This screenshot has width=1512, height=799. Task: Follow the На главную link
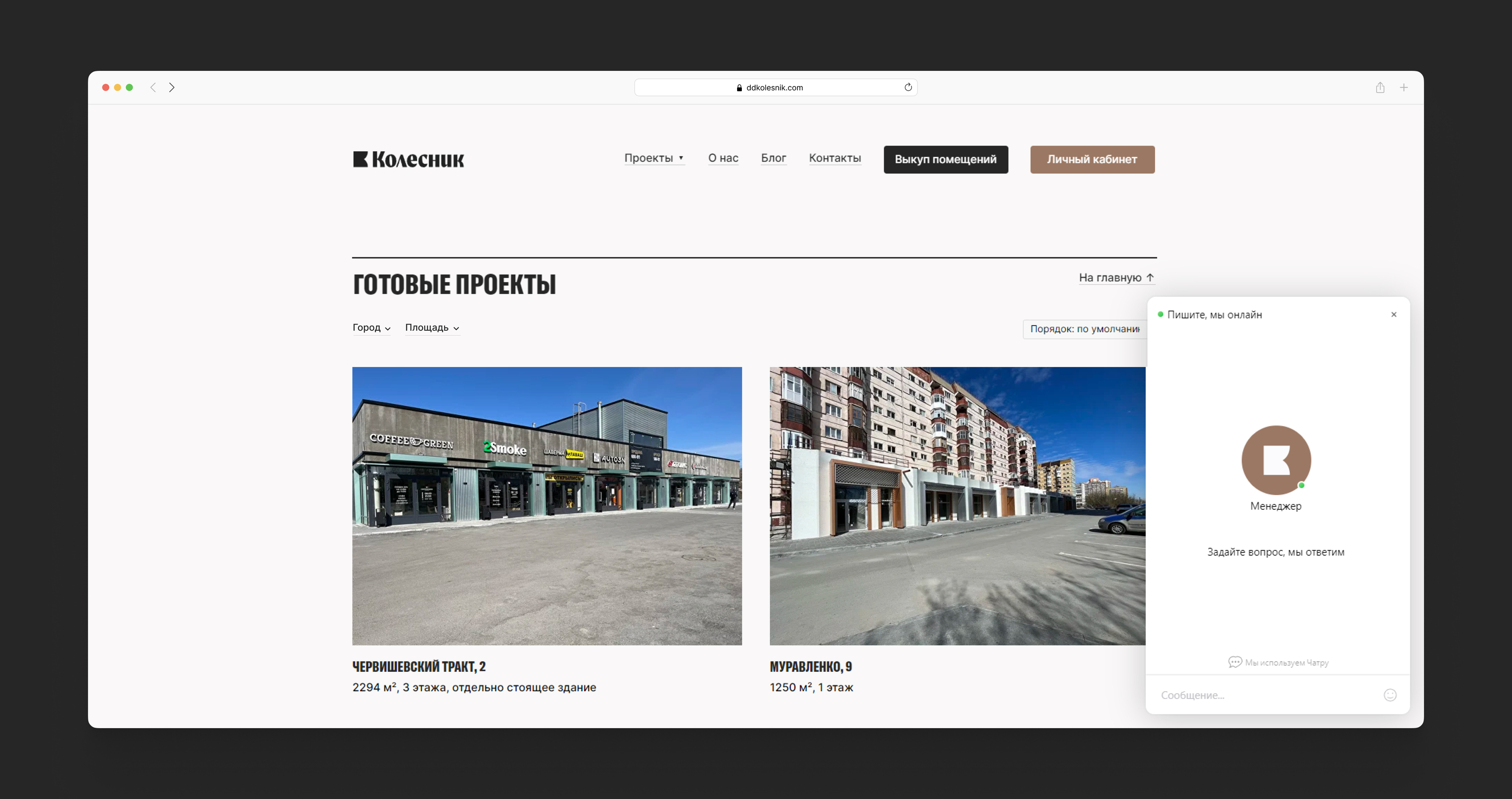[x=1116, y=278]
